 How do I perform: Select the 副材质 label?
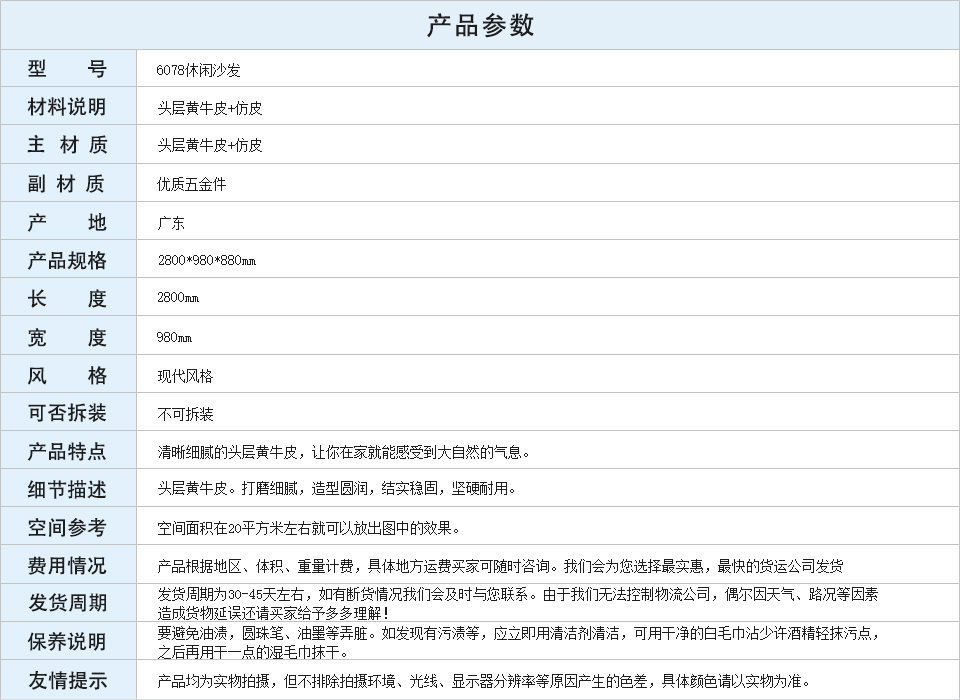66,183
